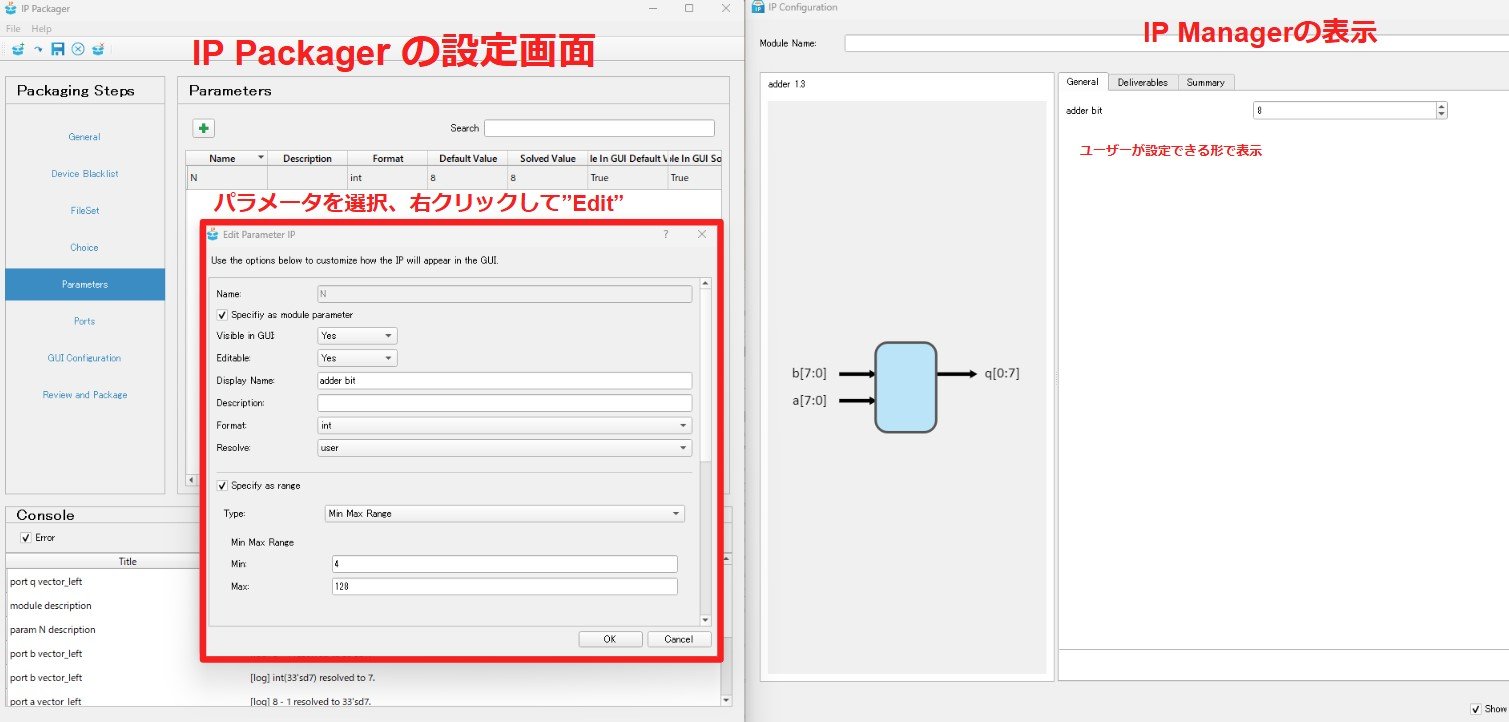Open the Resolve dropdown set to user
Screen dimensions: 1509x722
(505, 448)
